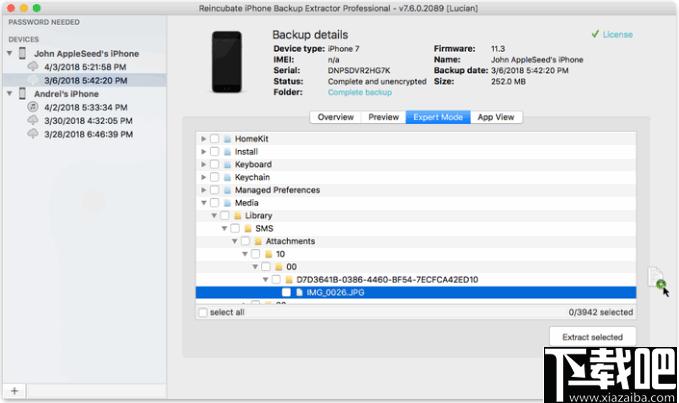679x403 pixels.
Task: Collapse the folder named 10
Action: [245, 254]
